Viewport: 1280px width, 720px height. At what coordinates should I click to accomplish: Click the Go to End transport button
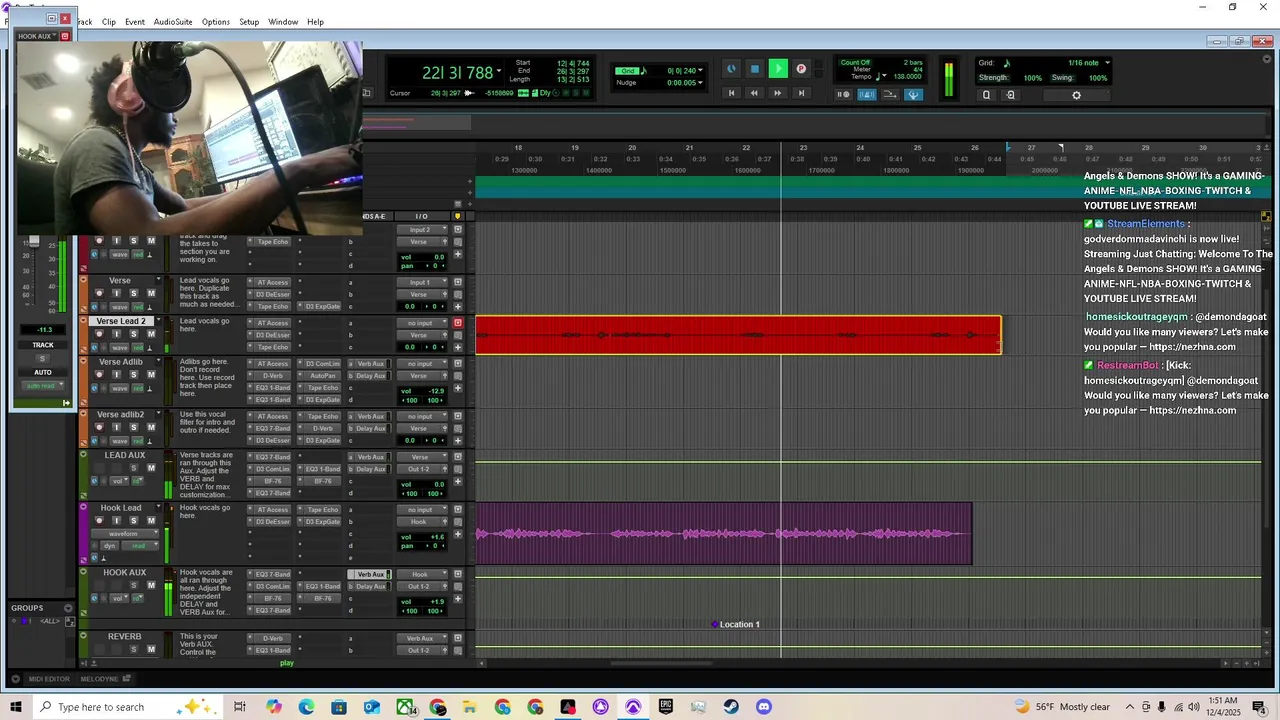tap(800, 93)
